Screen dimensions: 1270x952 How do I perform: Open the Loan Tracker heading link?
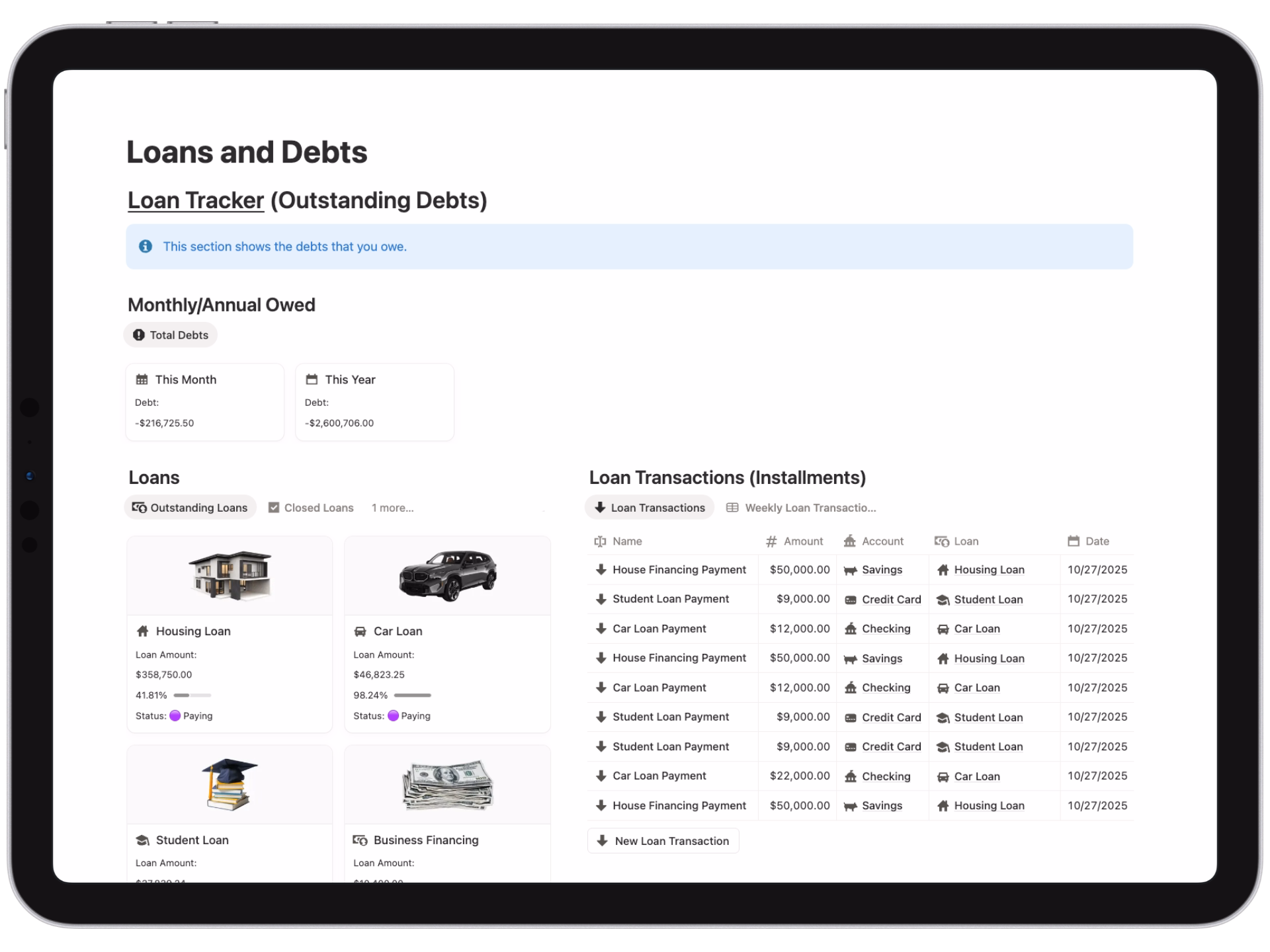click(x=196, y=200)
